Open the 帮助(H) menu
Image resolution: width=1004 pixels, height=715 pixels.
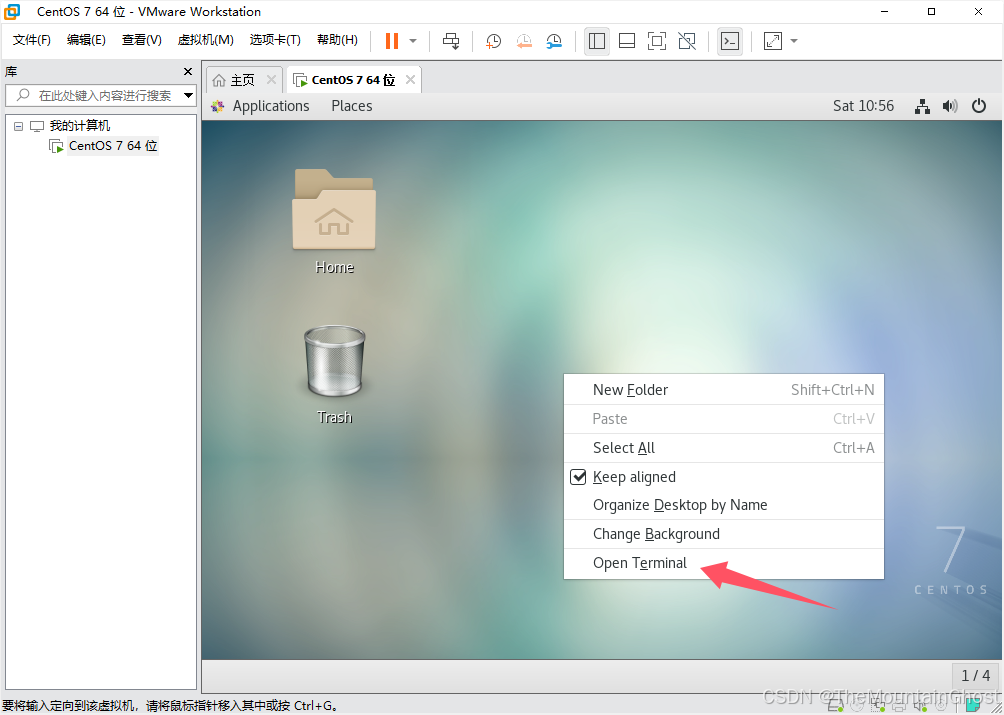click(337, 40)
